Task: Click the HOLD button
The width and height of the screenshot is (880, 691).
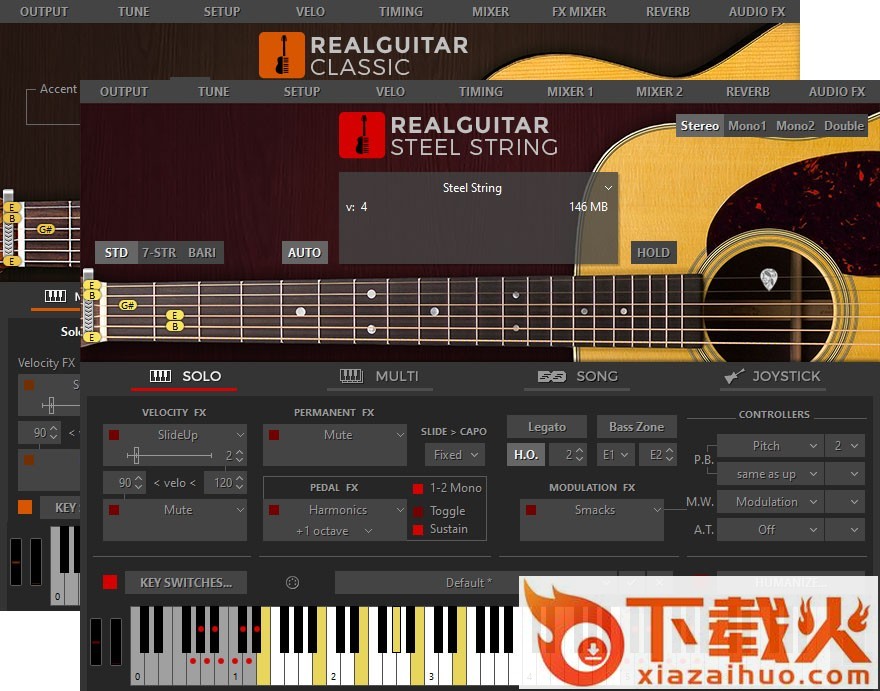Action: pos(653,253)
